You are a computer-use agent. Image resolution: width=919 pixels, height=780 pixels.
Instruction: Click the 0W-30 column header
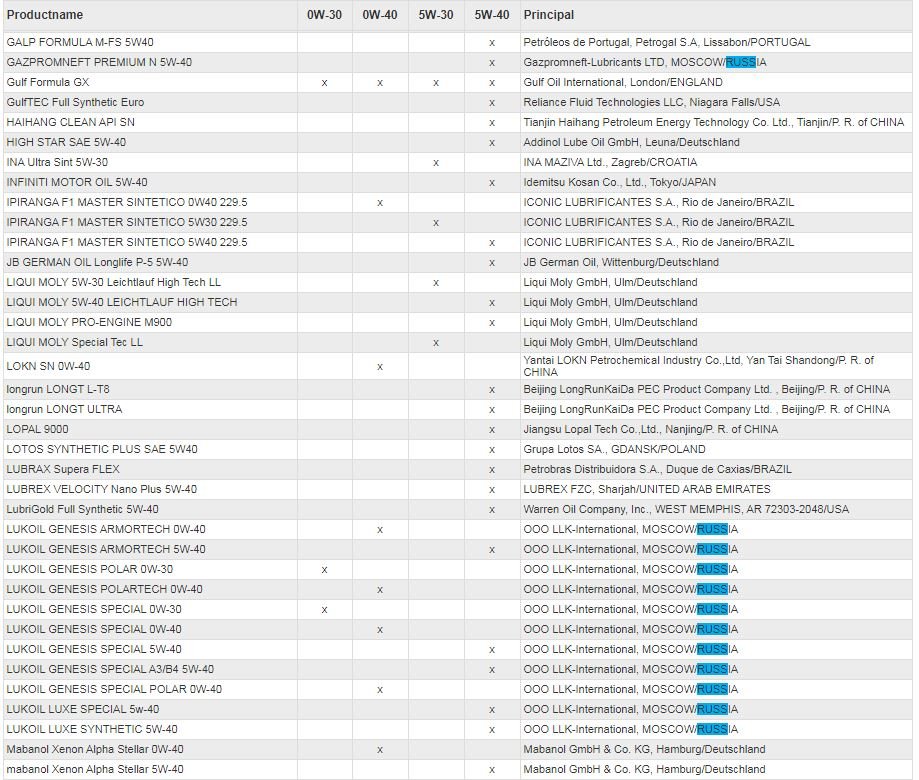(x=324, y=15)
